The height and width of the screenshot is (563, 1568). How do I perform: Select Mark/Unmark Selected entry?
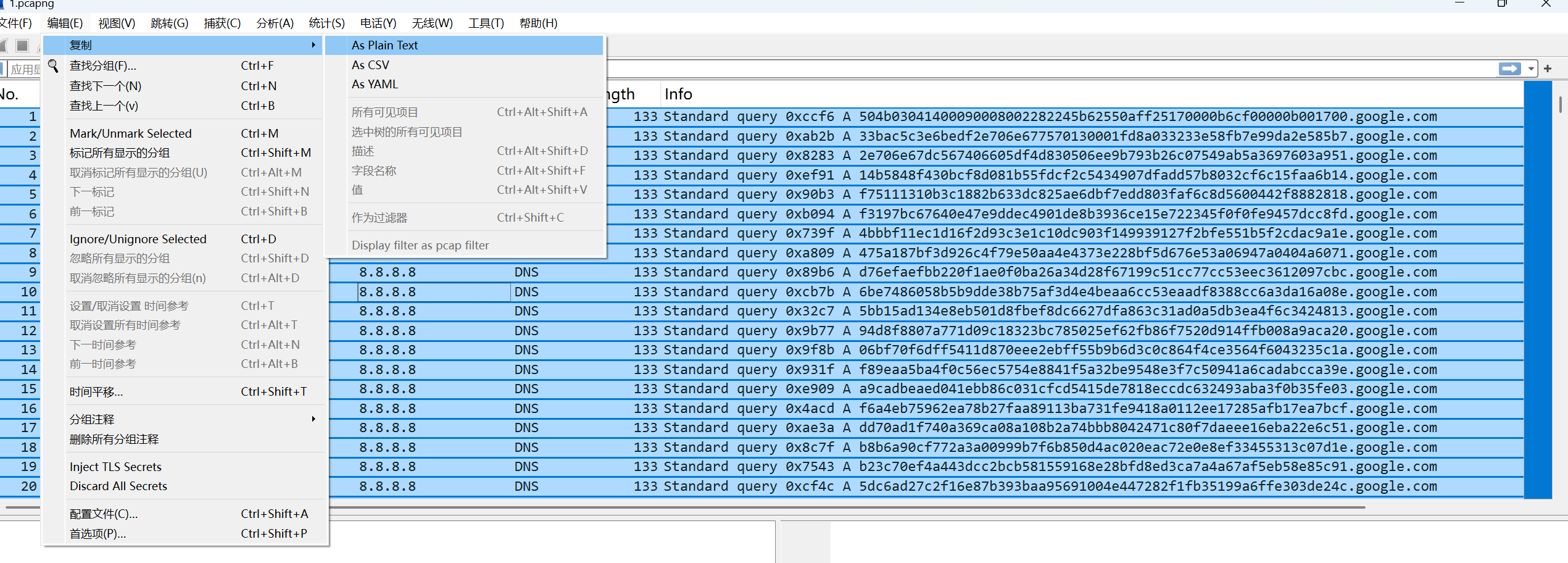pos(183,133)
